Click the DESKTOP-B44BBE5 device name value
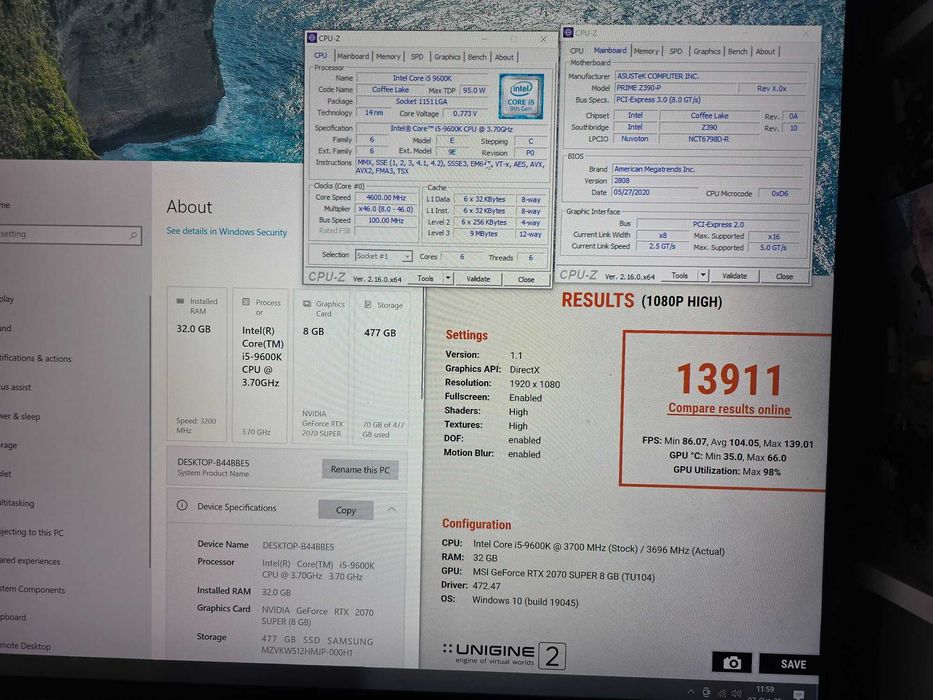Viewport: 933px width, 700px height. (x=298, y=546)
